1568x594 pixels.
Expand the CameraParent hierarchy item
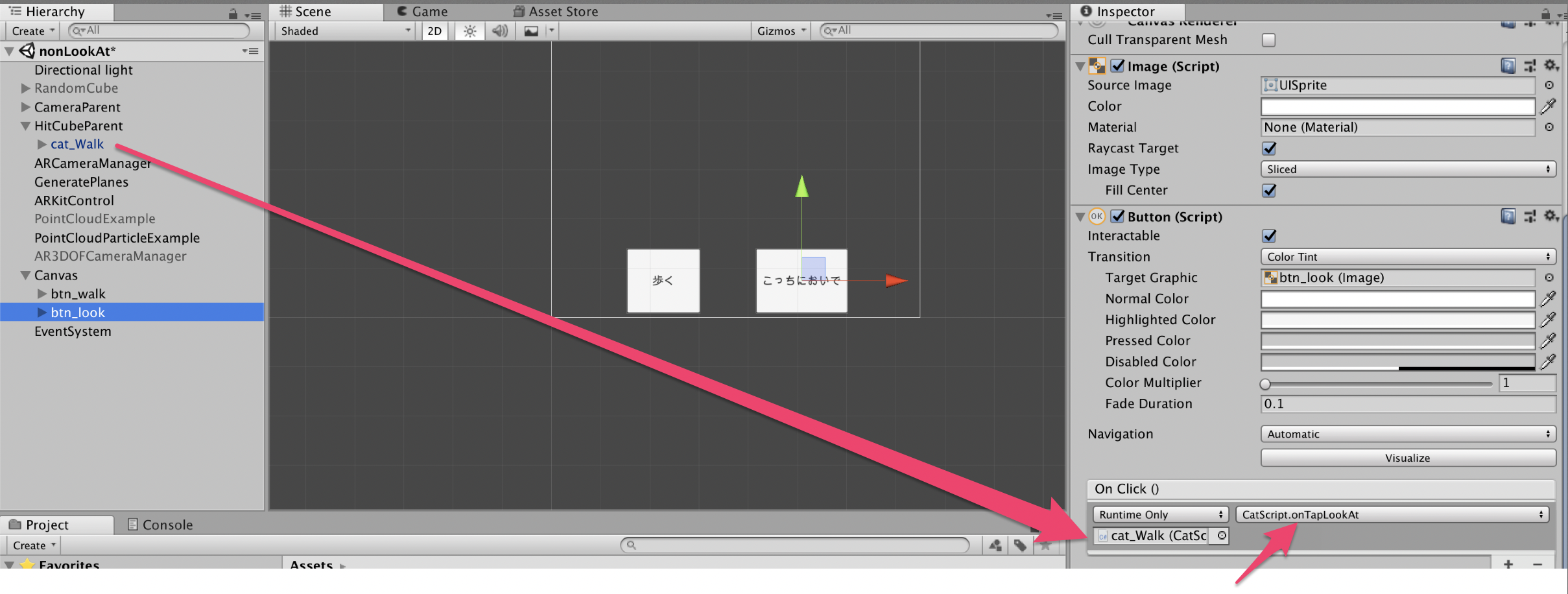pos(26,107)
